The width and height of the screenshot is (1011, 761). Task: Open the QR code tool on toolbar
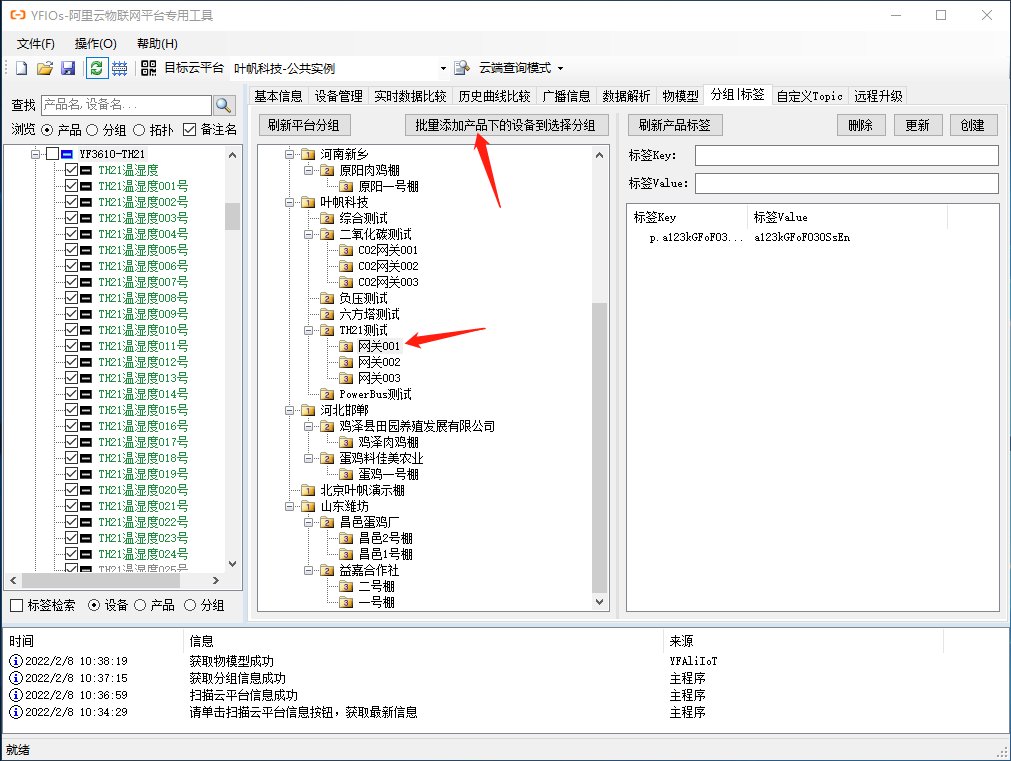coord(147,67)
